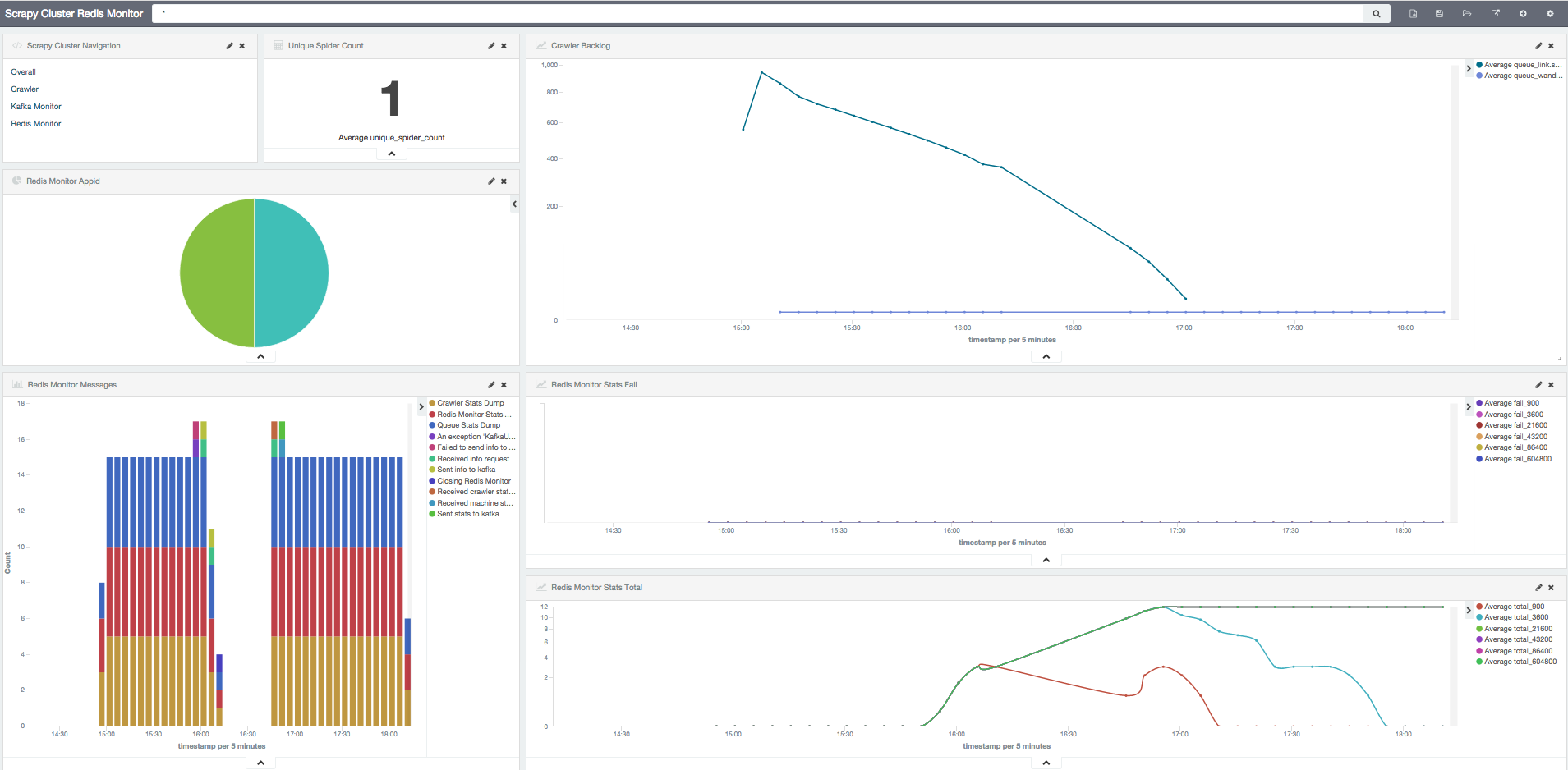Toggle Average fail_3600 legend entry
This screenshot has height=770, width=1568.
[1513, 415]
